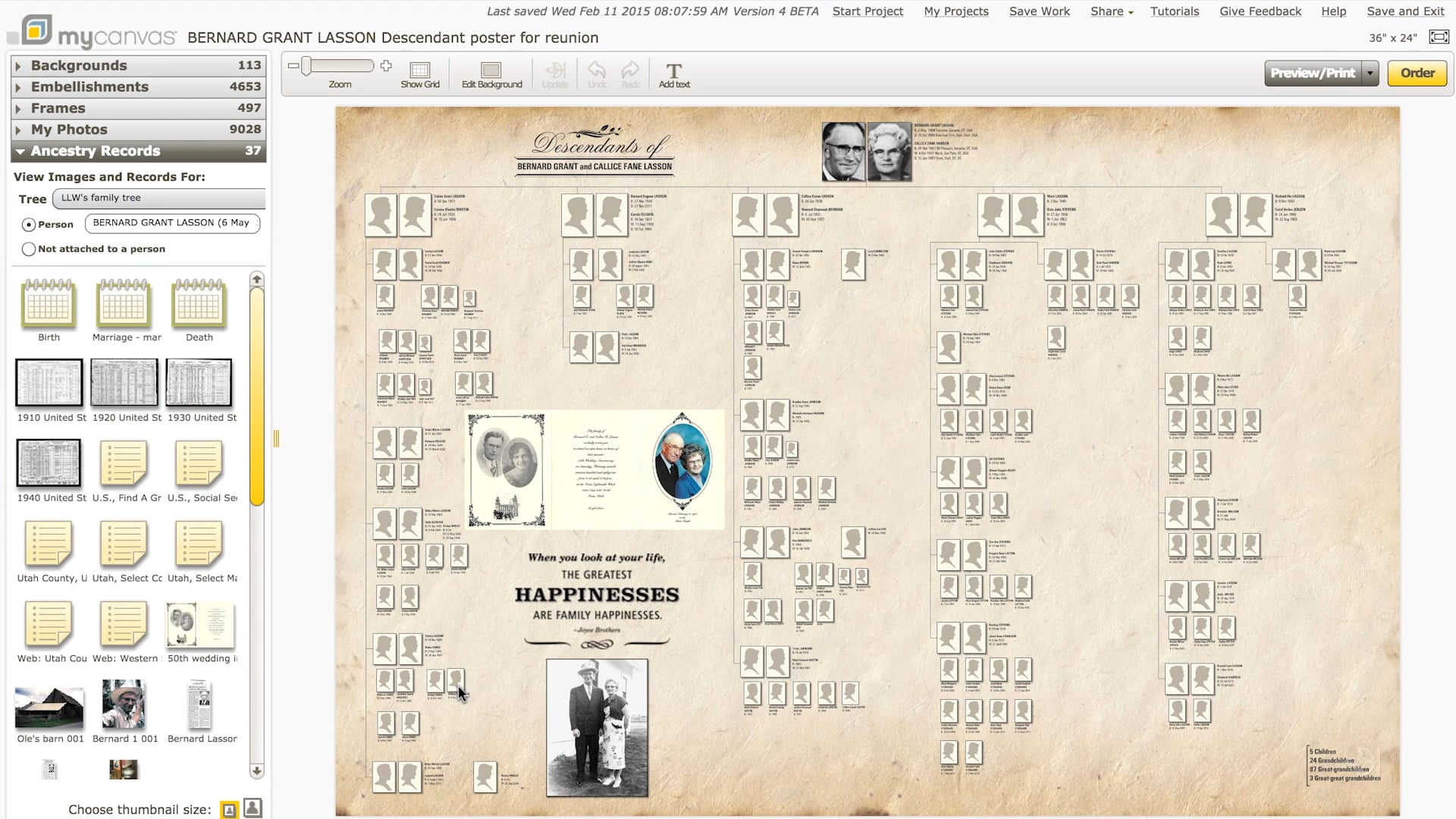1456x819 pixels.
Task: Select the Show Grid tool
Action: pos(420,72)
